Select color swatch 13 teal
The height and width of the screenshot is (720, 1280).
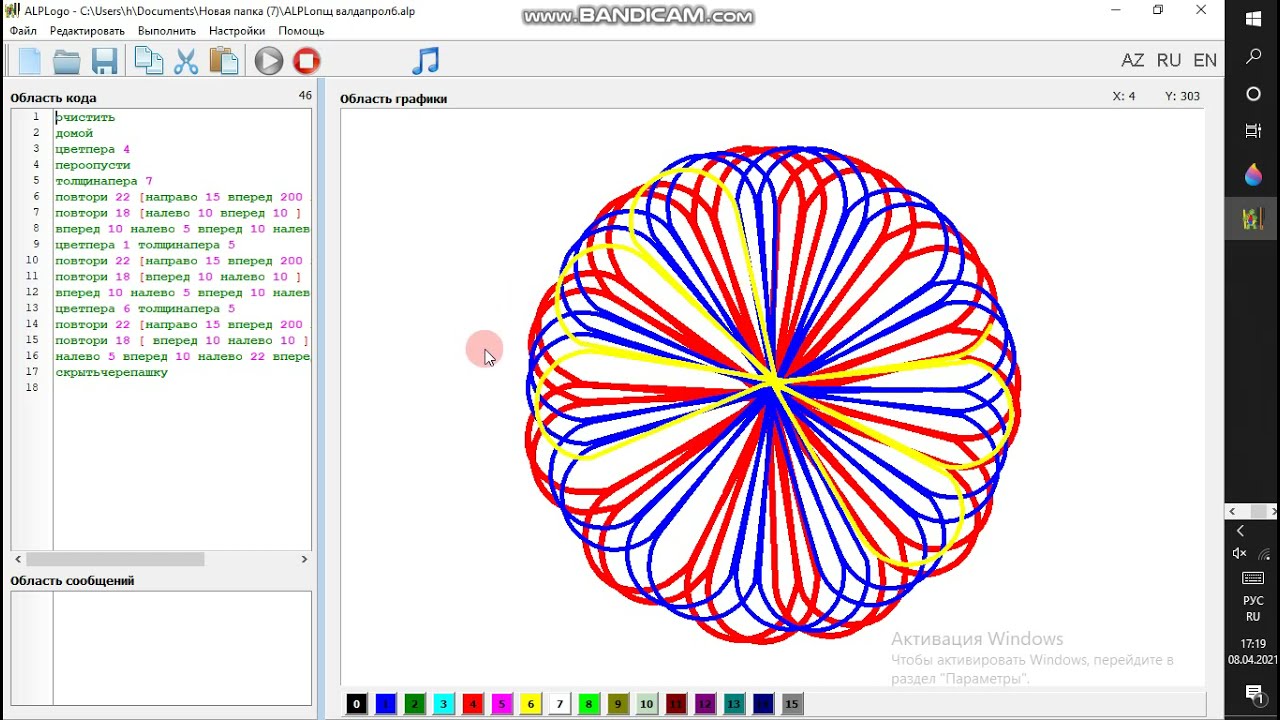pyautogui.click(x=734, y=704)
